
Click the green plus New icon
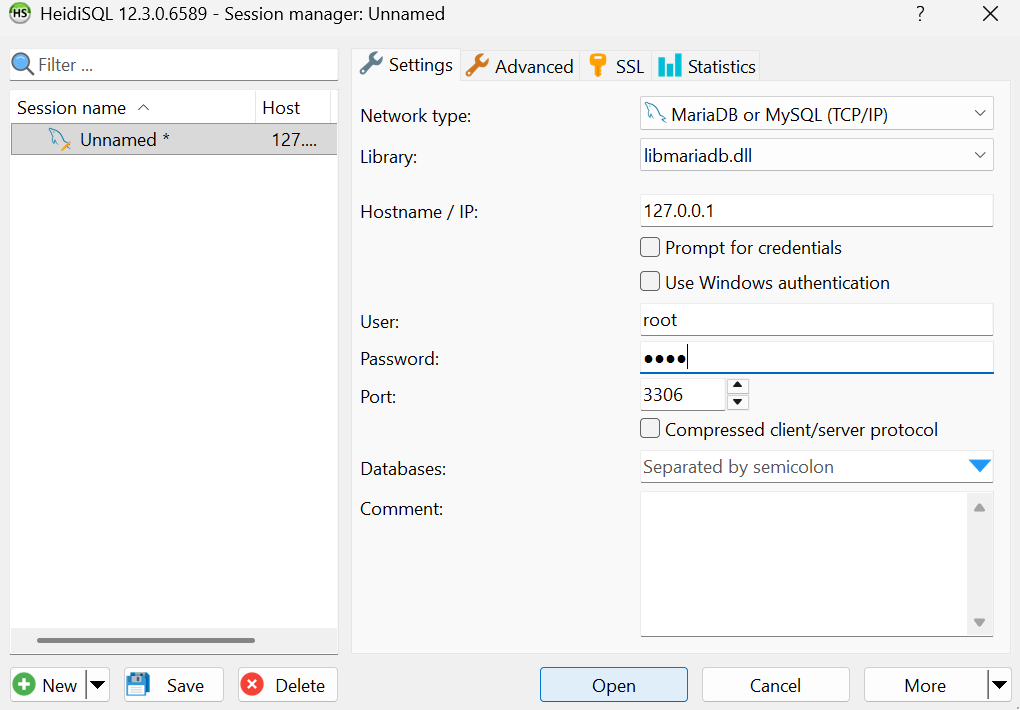(x=24, y=685)
